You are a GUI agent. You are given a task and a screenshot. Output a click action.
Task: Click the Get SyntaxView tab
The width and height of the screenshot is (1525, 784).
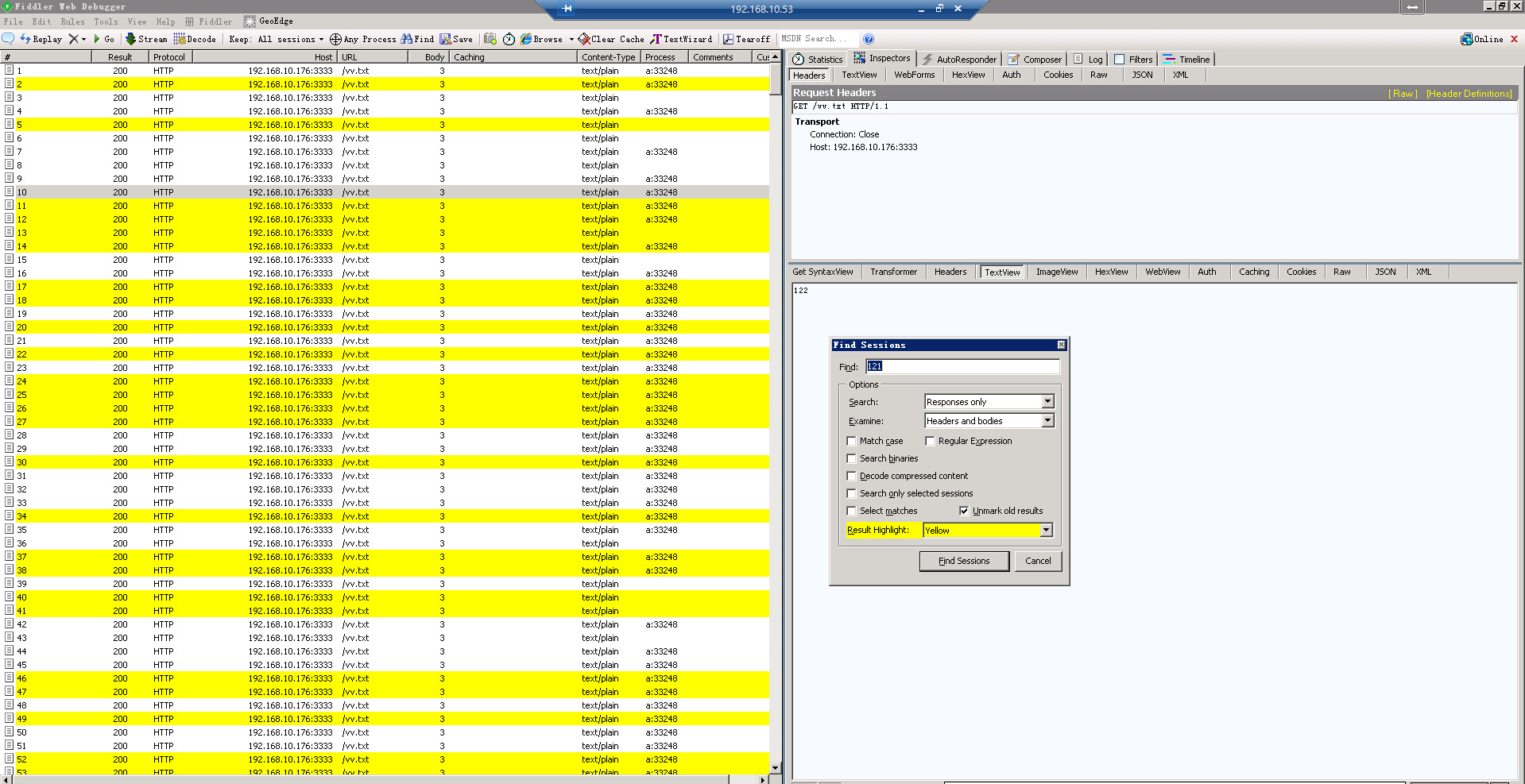(822, 272)
